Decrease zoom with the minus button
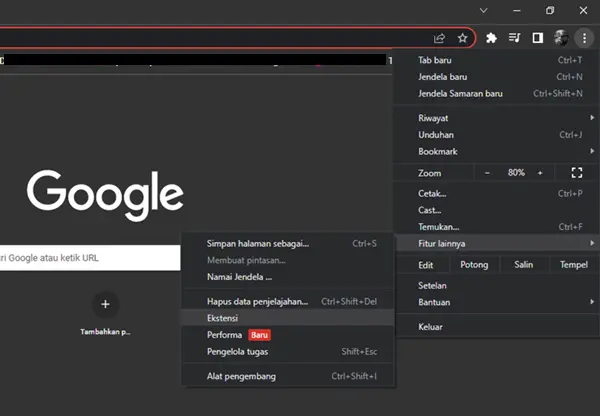Image resolution: width=600 pixels, height=416 pixels. click(x=487, y=173)
